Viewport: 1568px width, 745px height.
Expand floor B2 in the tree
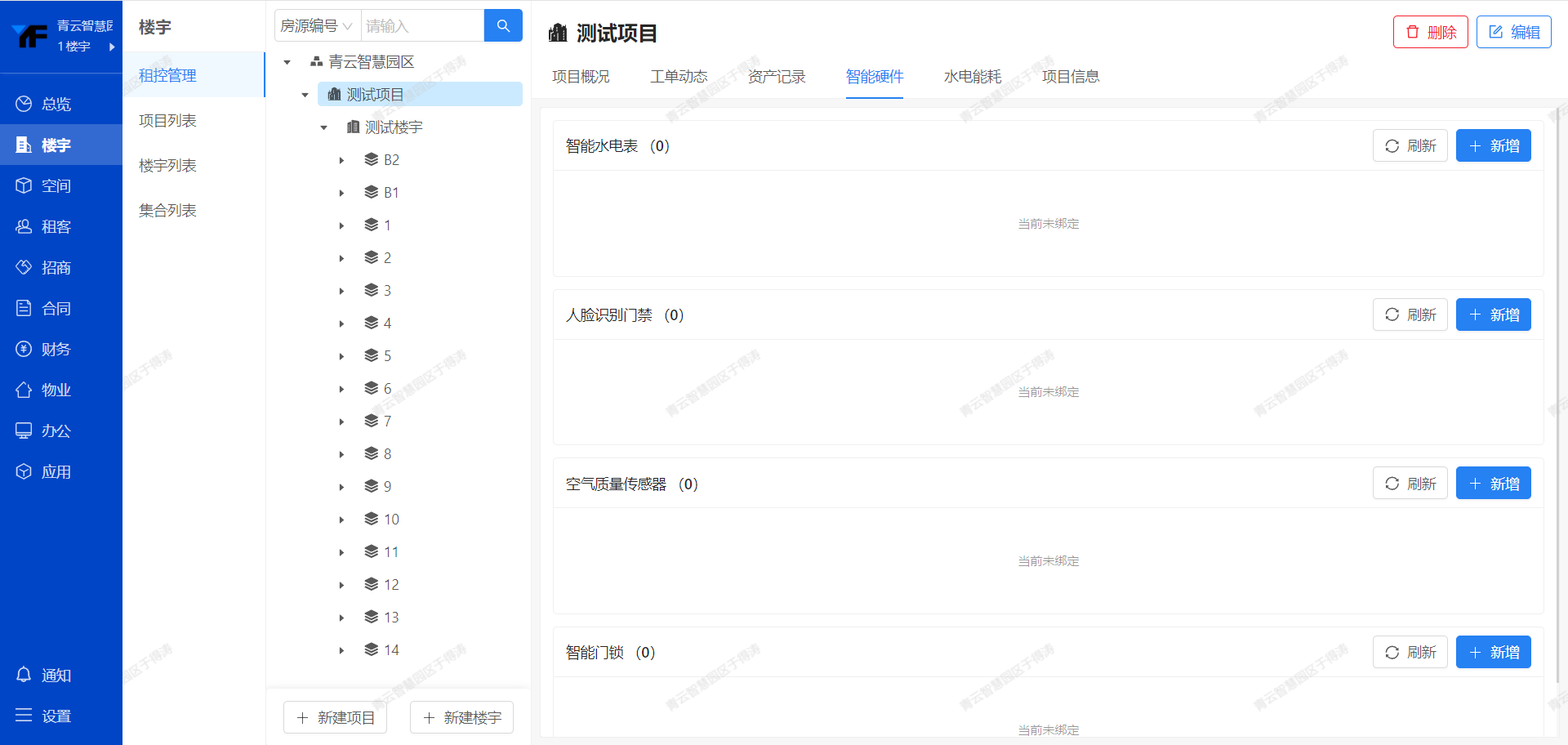pos(341,160)
